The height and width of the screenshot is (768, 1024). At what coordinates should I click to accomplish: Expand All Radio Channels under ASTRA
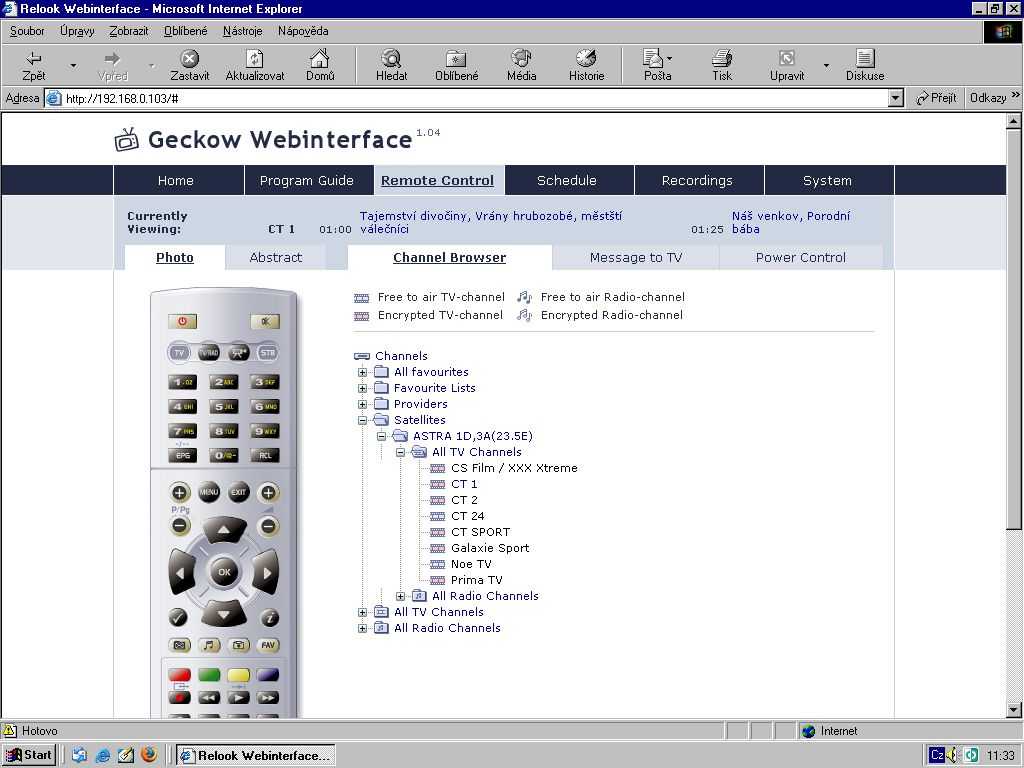click(400, 596)
